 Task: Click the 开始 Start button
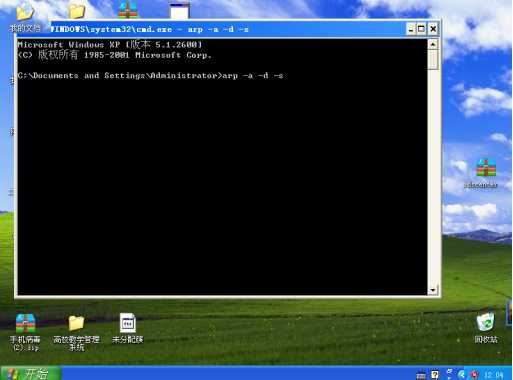[x=31, y=373]
